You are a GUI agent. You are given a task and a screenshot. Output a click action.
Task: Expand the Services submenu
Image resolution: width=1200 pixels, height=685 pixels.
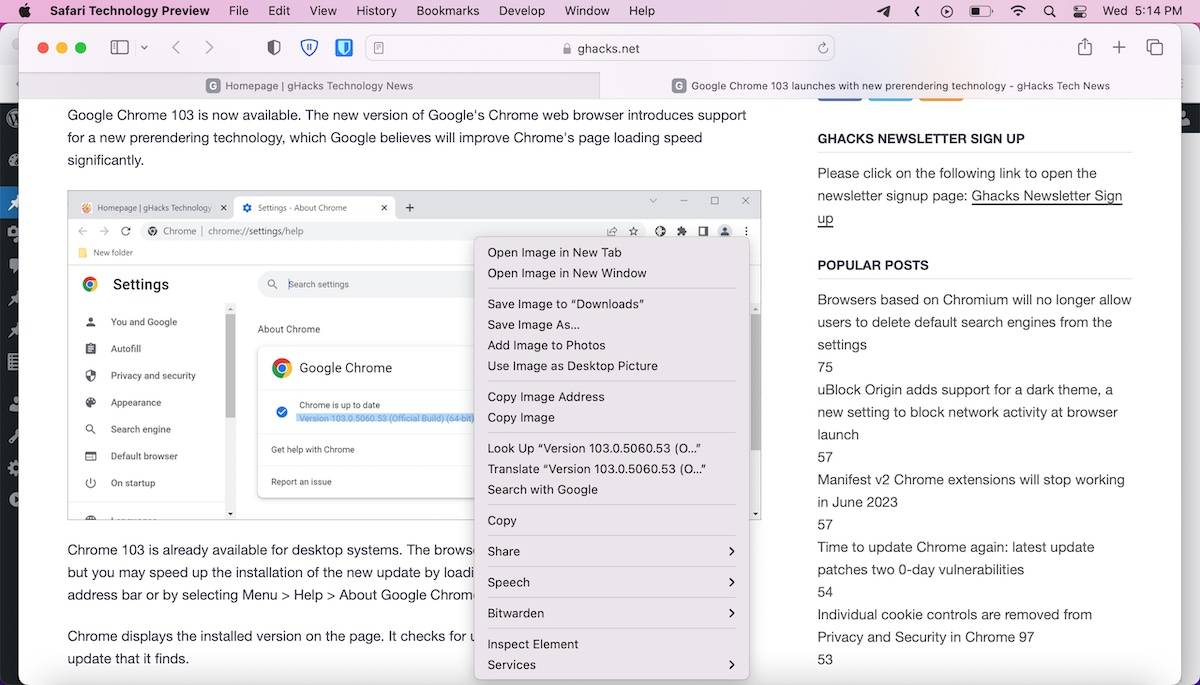click(x=611, y=665)
